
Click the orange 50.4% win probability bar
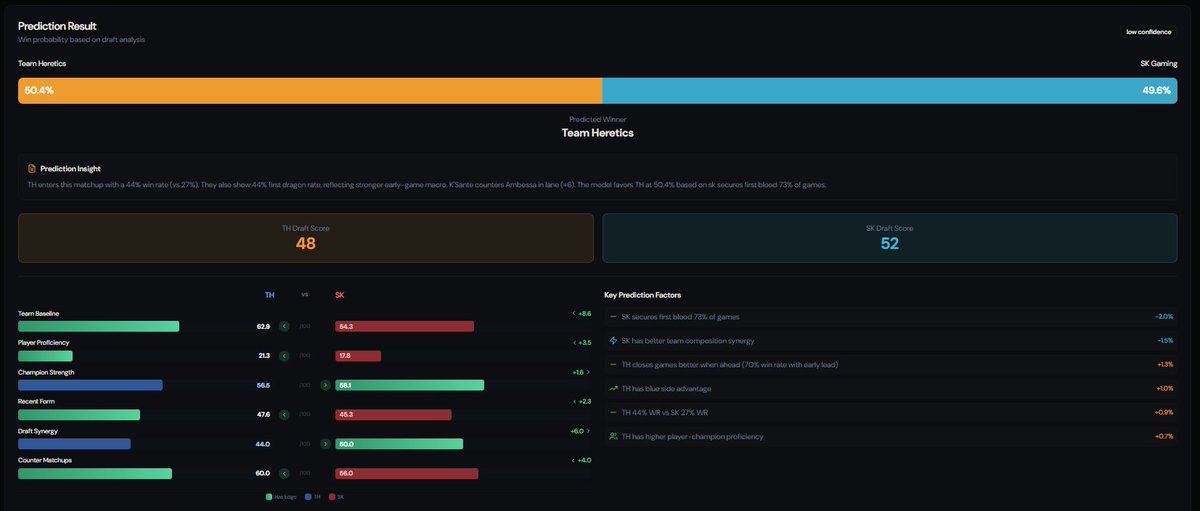(310, 90)
